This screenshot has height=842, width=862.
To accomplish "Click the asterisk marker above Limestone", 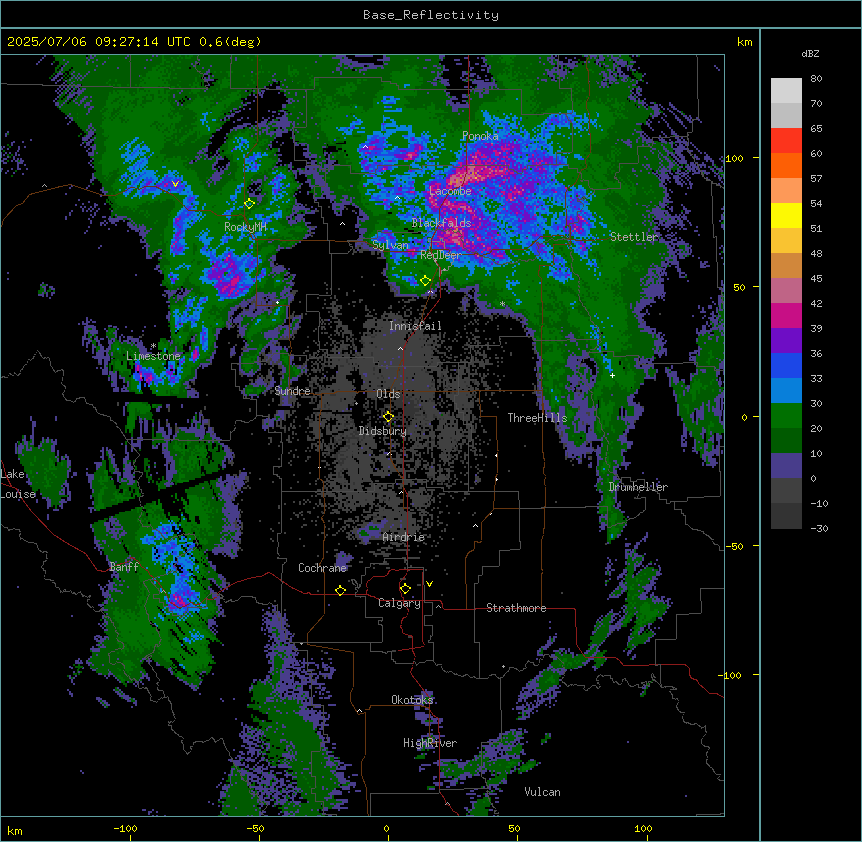I will 153,346.
